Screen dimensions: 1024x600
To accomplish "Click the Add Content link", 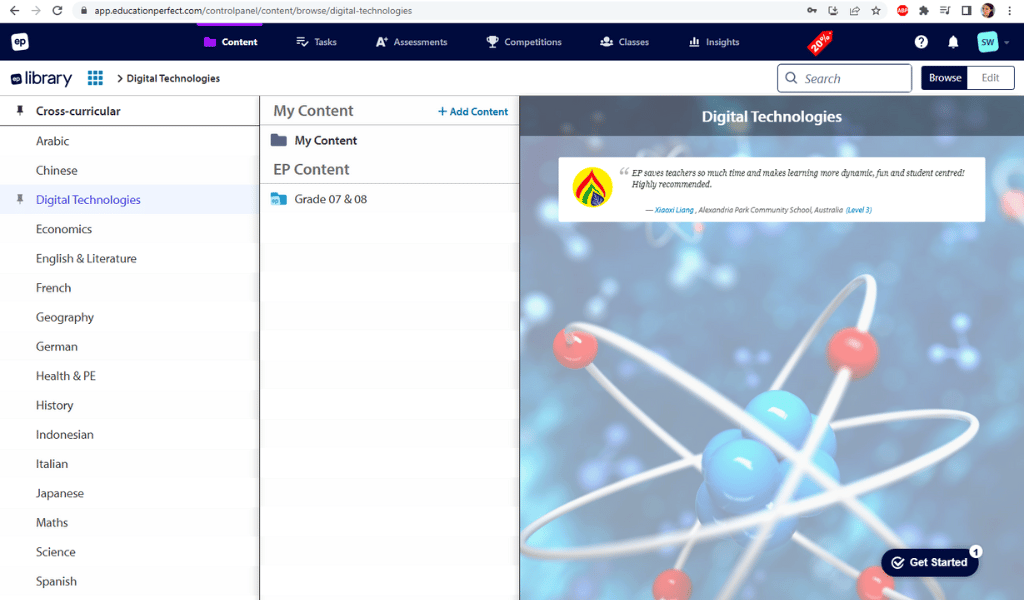I will [x=473, y=112].
